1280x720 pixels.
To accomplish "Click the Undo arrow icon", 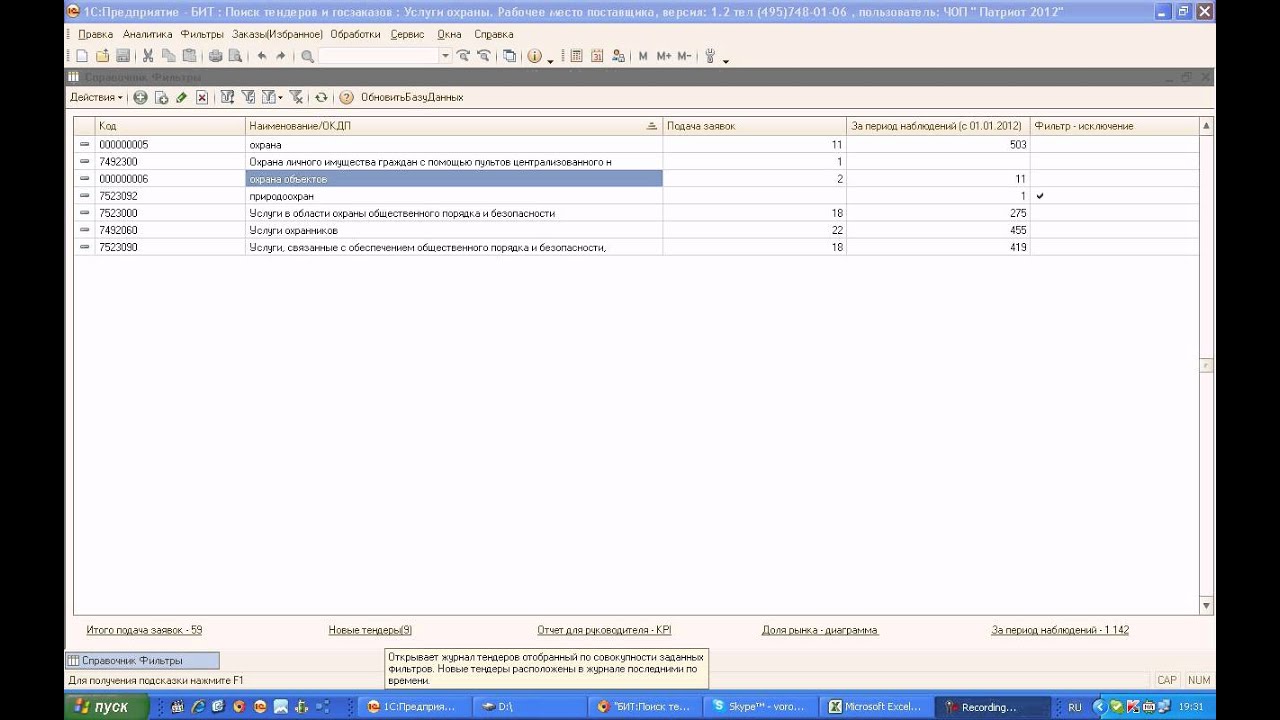I will point(262,56).
